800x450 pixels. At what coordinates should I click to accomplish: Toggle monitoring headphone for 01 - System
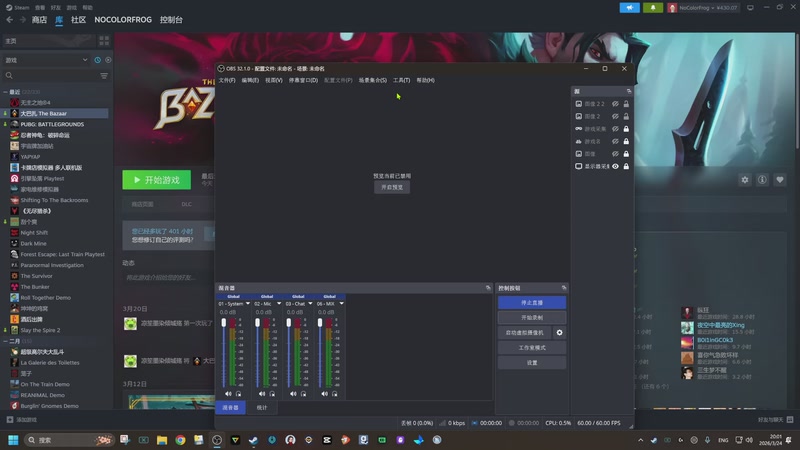coord(238,394)
